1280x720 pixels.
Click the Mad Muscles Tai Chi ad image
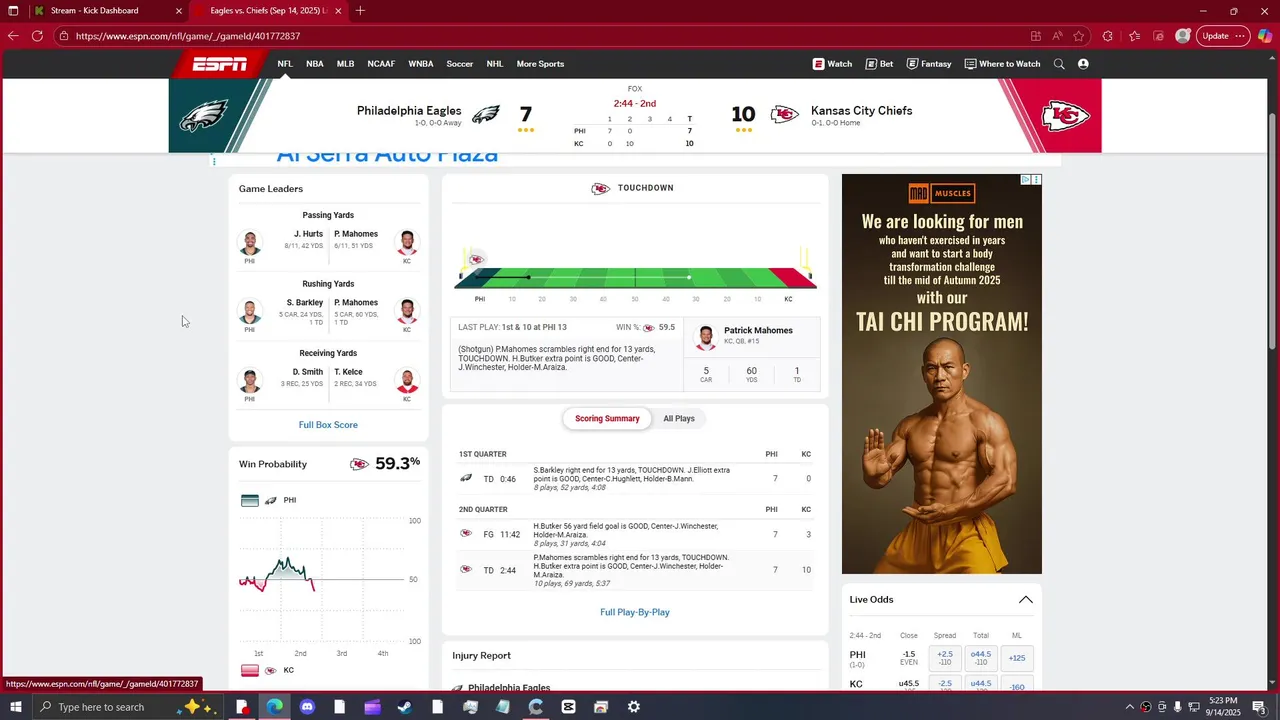click(x=941, y=374)
